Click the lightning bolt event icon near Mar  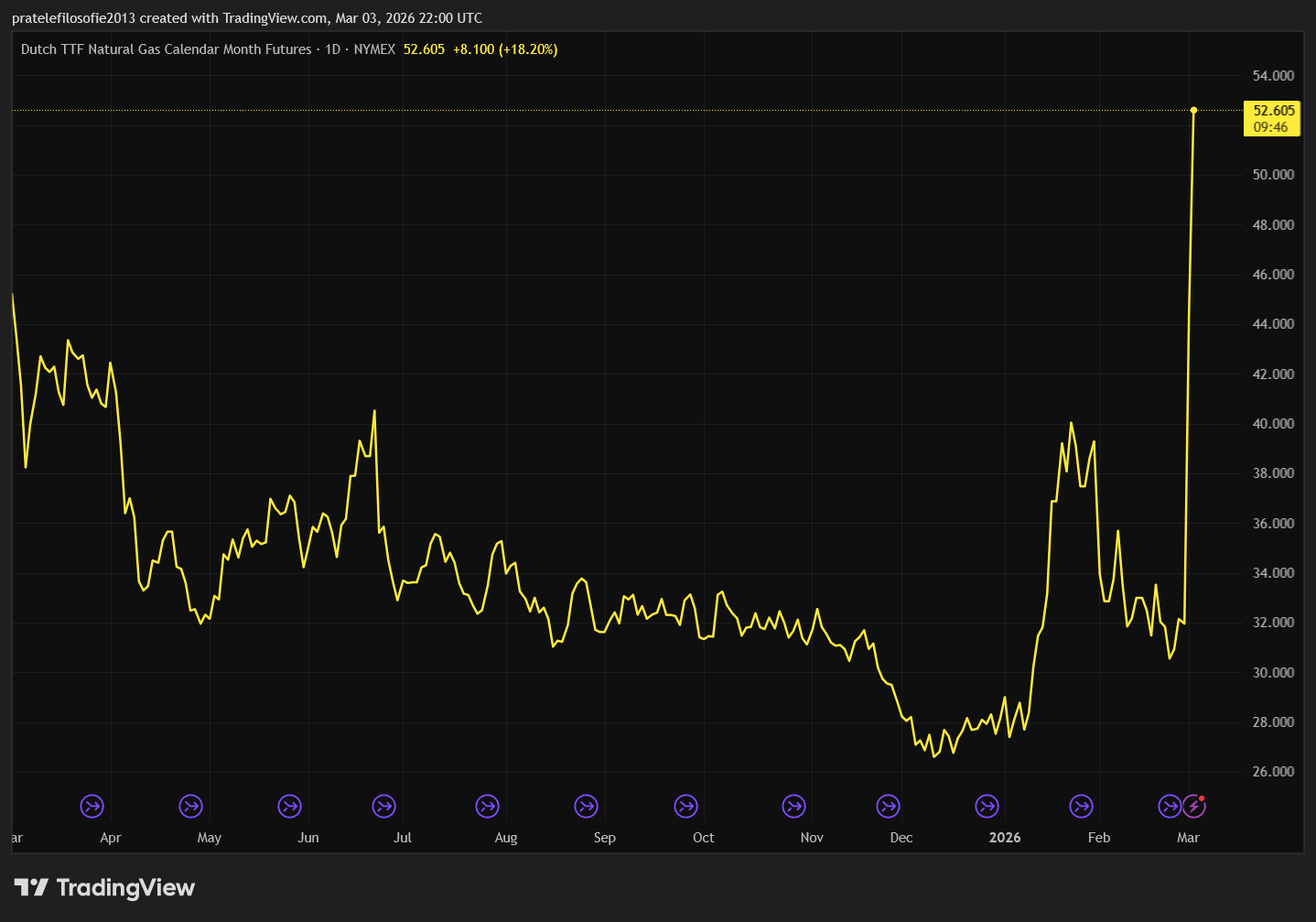click(x=1193, y=807)
